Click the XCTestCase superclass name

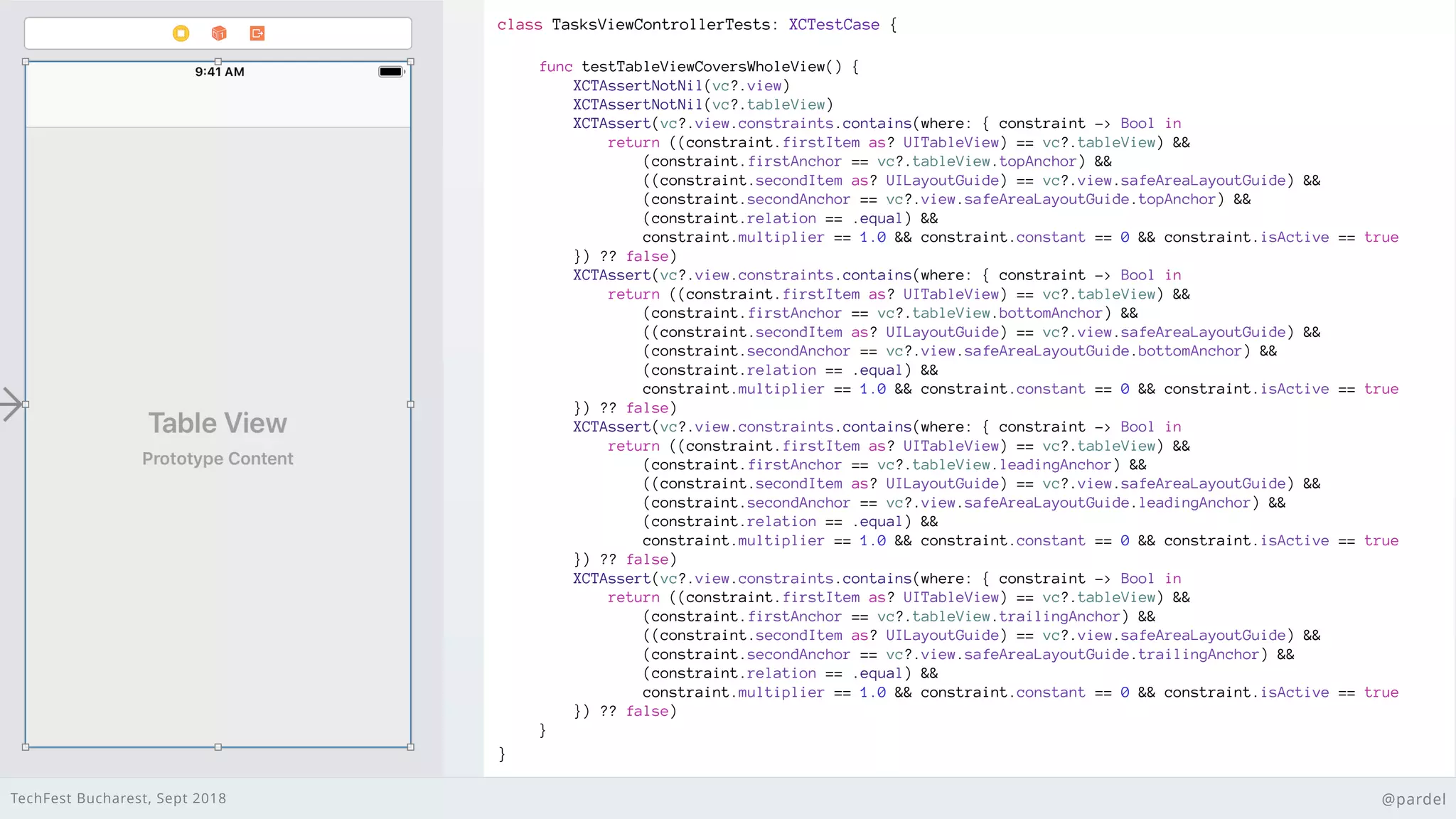coord(834,25)
